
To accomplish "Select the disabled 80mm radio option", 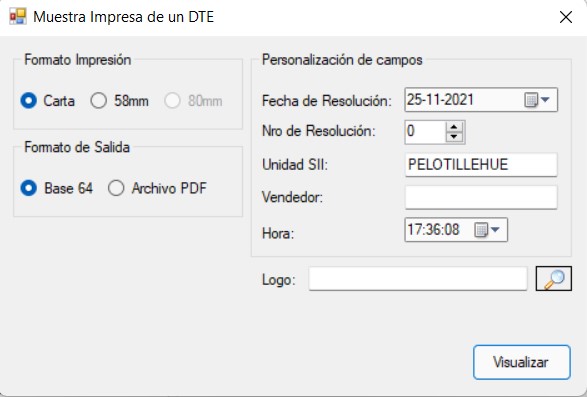I will [x=193, y=101].
